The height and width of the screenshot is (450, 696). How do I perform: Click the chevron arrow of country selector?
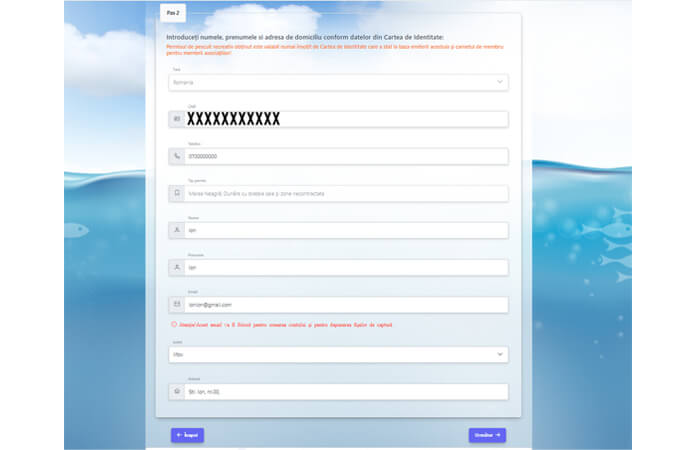(x=500, y=82)
